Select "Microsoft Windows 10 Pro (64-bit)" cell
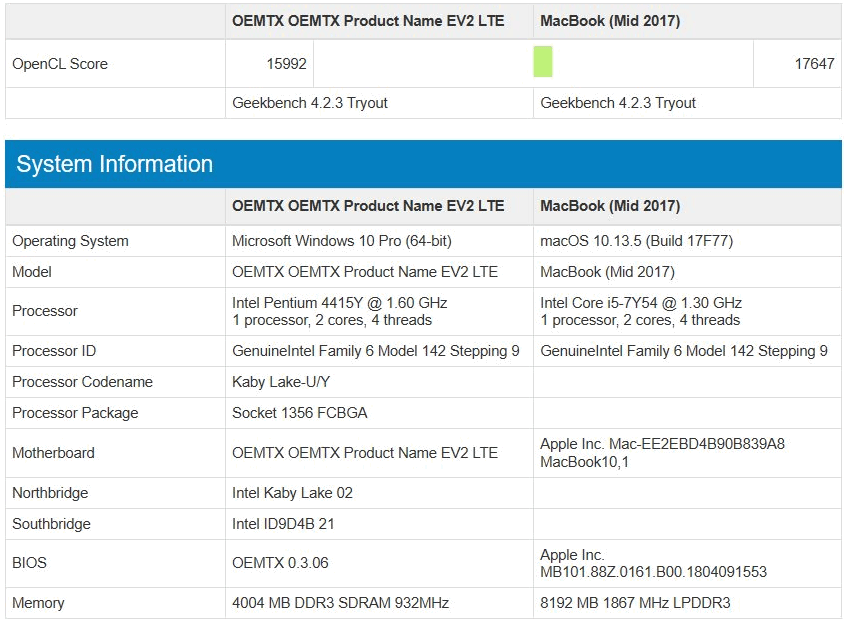 coord(342,241)
